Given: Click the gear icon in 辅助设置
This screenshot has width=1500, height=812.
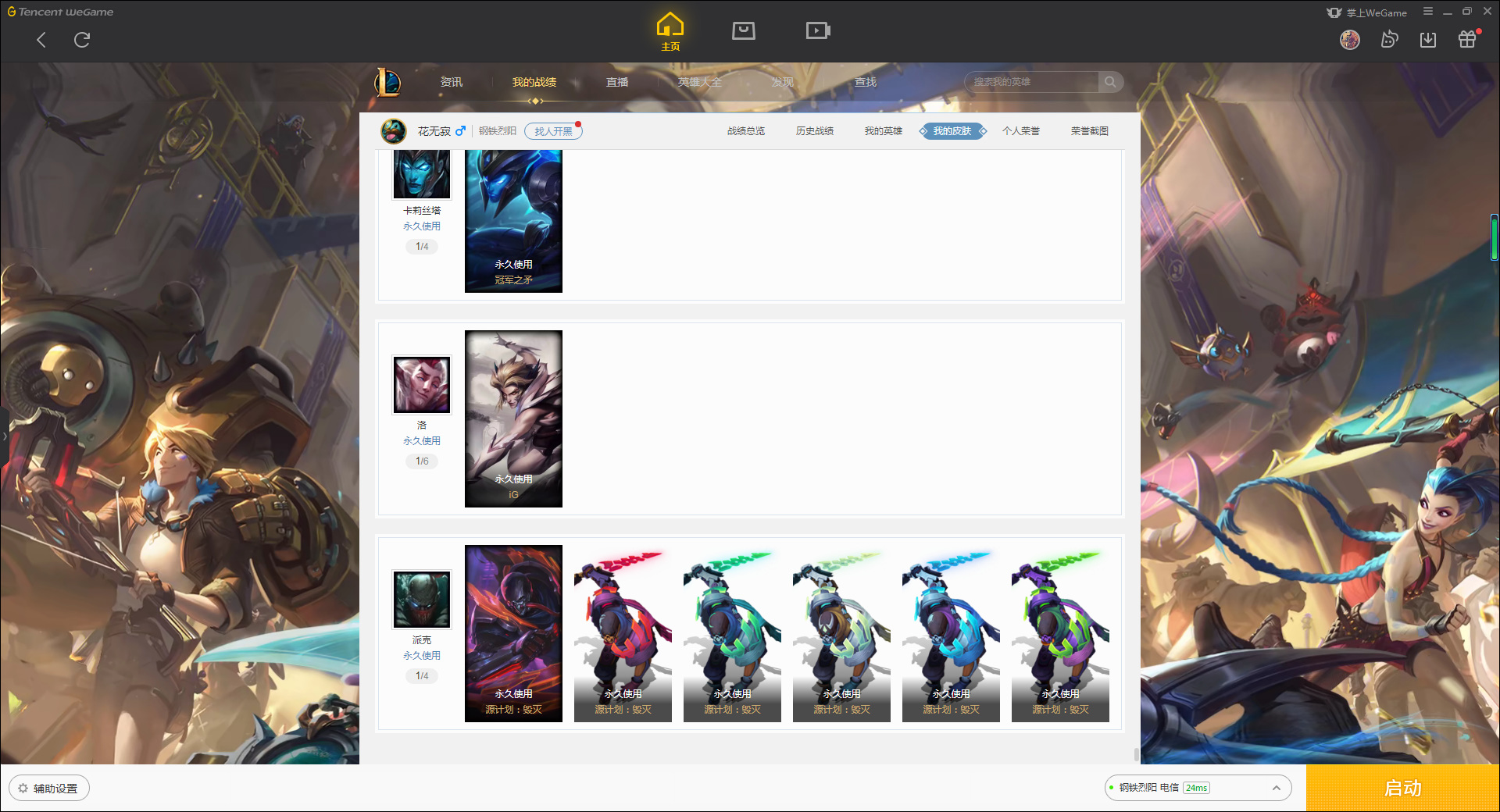Looking at the screenshot, I should (23, 789).
